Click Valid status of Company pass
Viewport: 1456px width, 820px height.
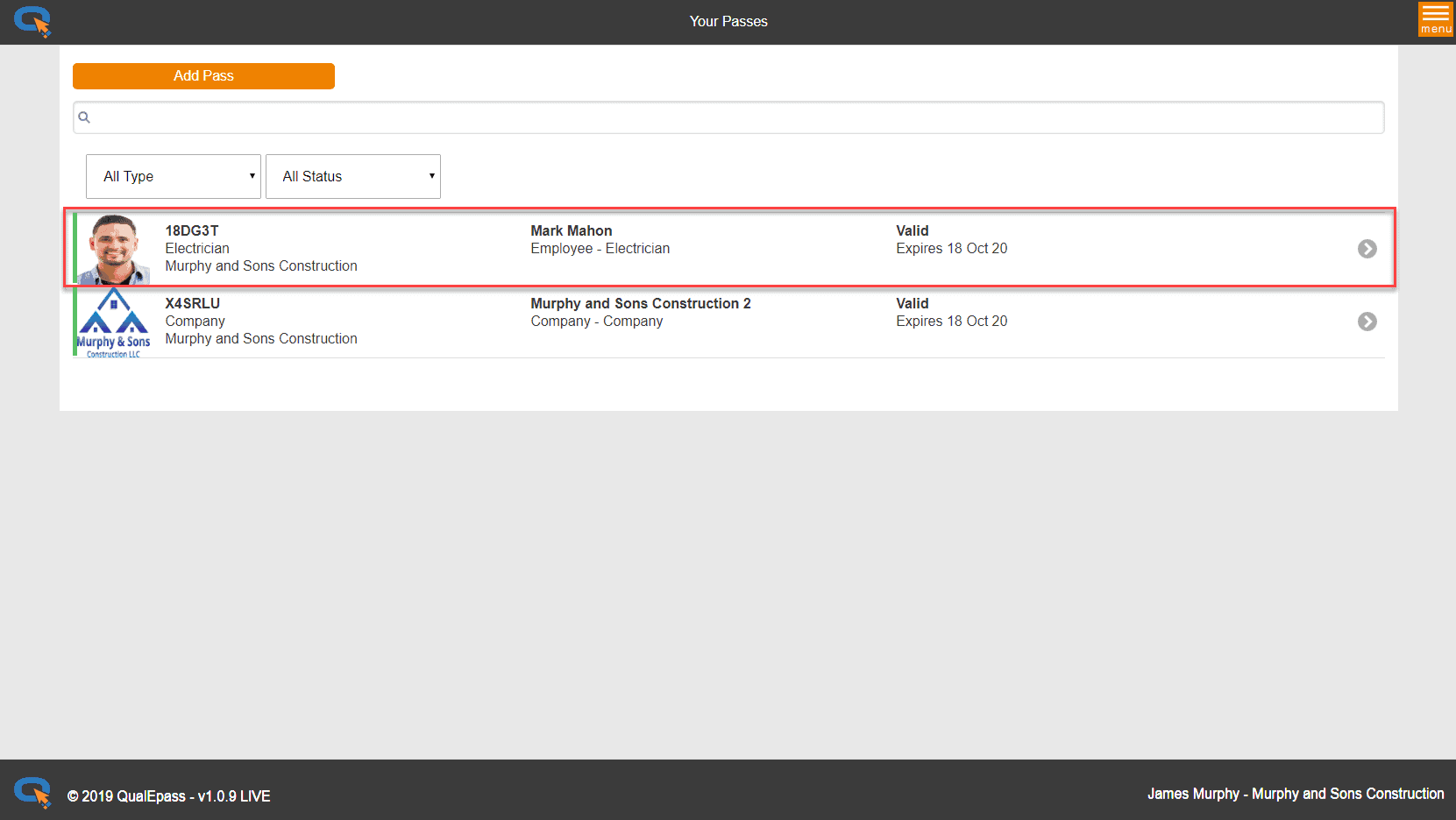pyautogui.click(x=912, y=303)
